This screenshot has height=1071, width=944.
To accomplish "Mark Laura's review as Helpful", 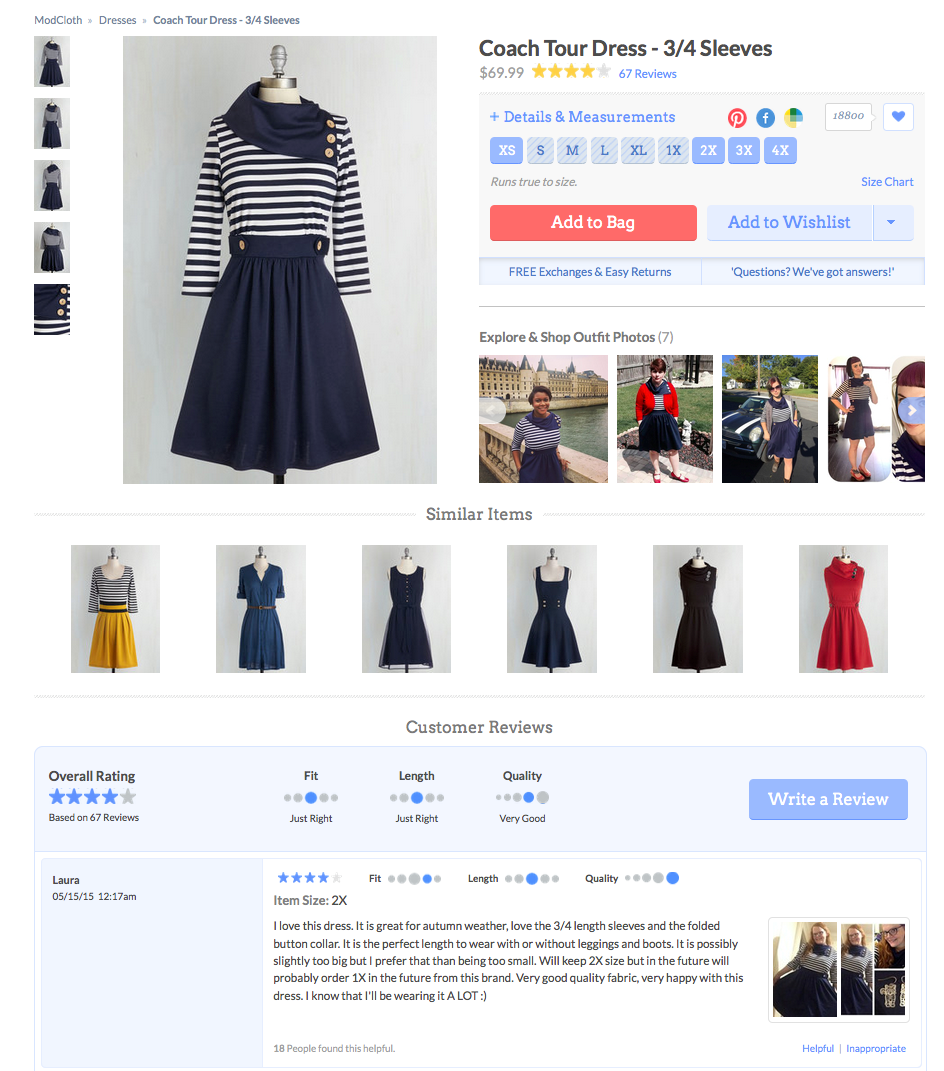I will 818,1048.
